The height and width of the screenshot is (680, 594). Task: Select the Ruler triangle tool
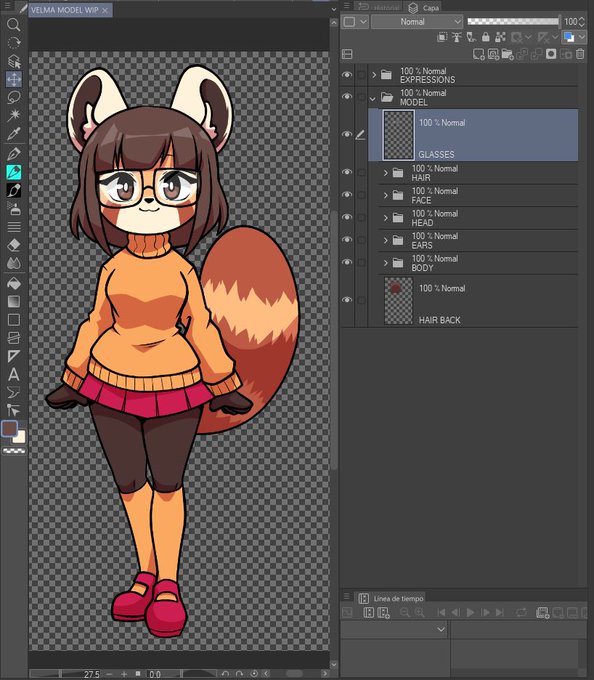(13, 356)
